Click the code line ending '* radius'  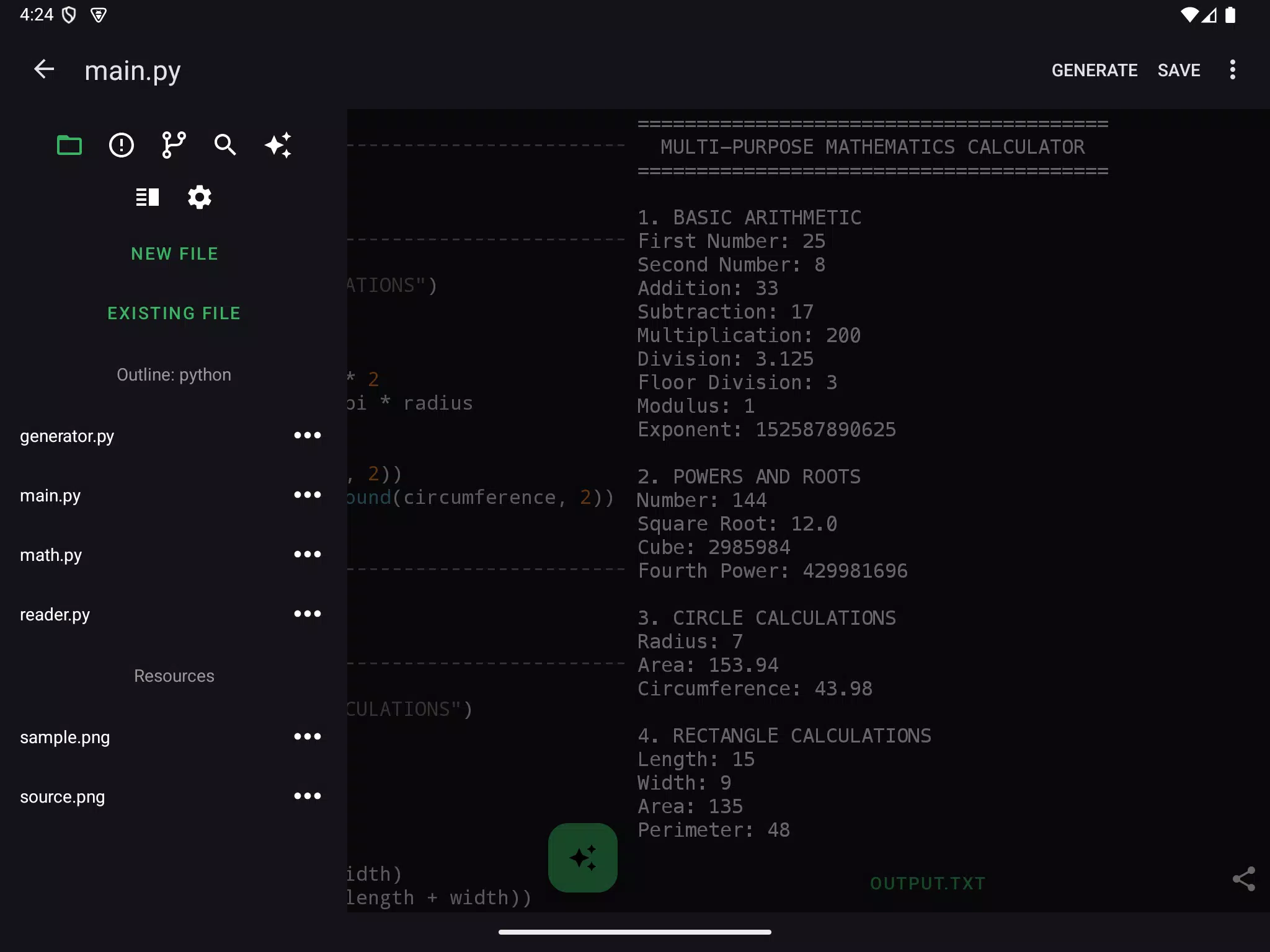[410, 403]
